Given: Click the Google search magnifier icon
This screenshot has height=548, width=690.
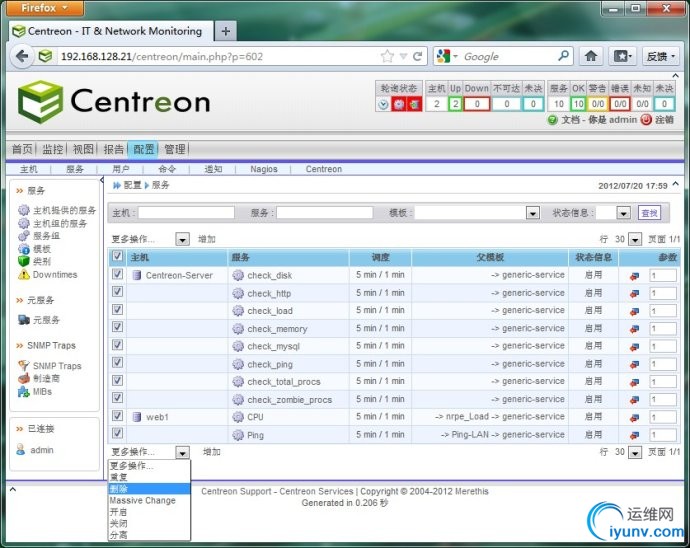Looking at the screenshot, I should click(x=563, y=56).
